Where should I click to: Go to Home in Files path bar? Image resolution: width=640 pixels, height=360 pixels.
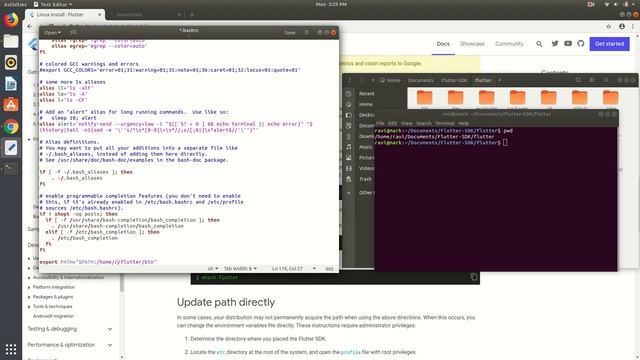coord(390,80)
